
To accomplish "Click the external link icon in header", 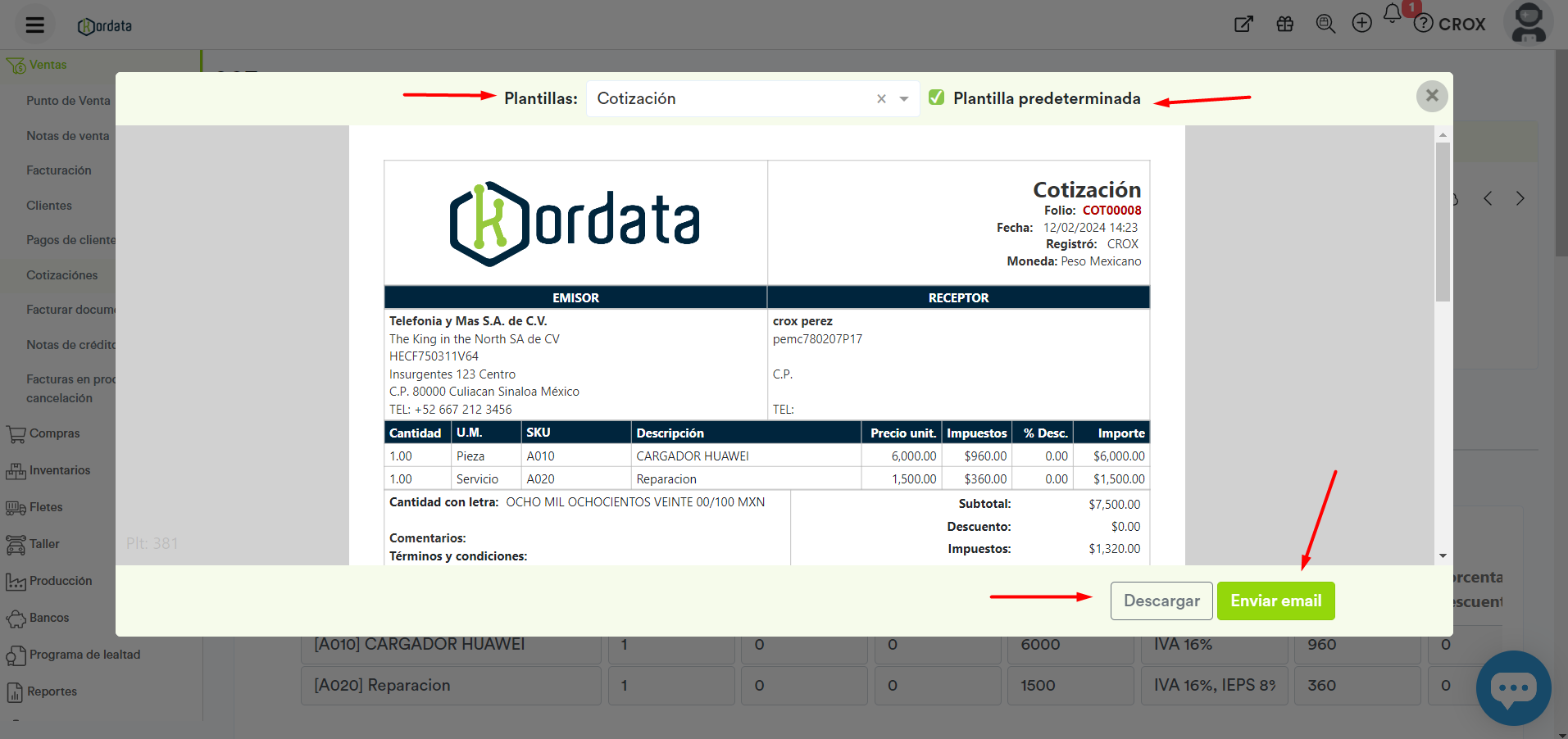I will pos(1243,24).
